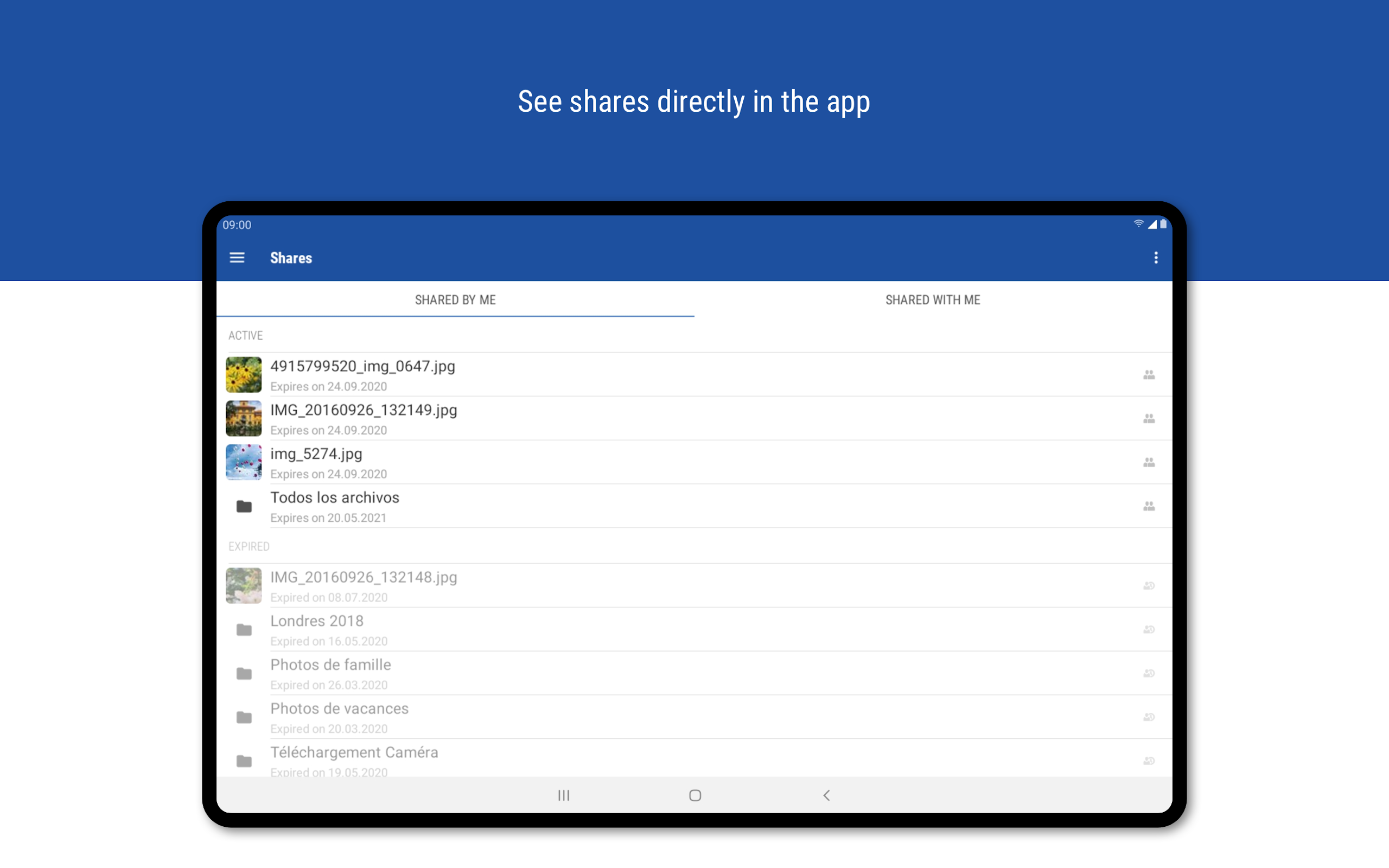Open thumbnail of img_5274.jpg
Screen dimensions: 1389x868
(x=244, y=462)
